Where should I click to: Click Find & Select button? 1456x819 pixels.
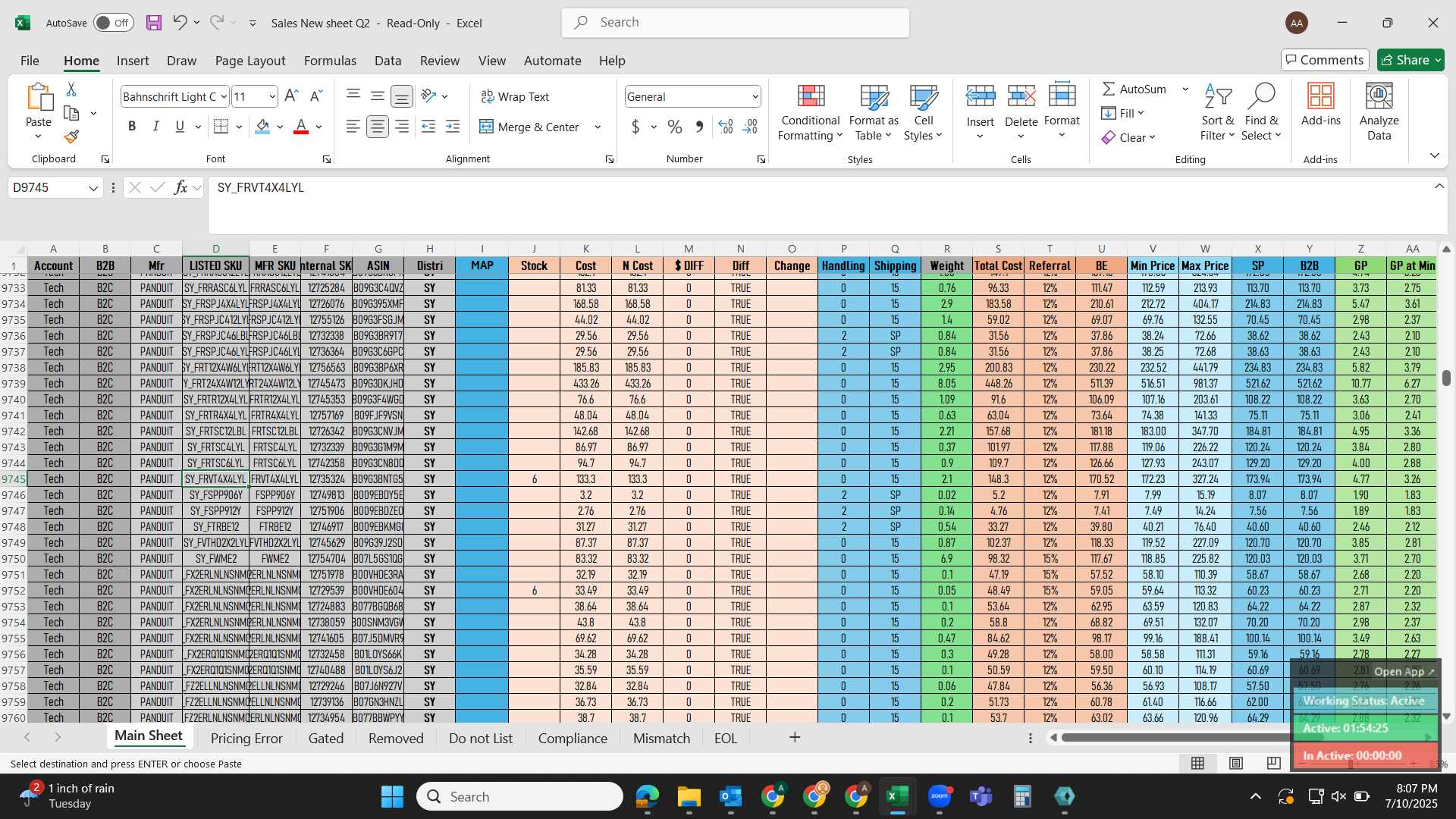[1261, 112]
